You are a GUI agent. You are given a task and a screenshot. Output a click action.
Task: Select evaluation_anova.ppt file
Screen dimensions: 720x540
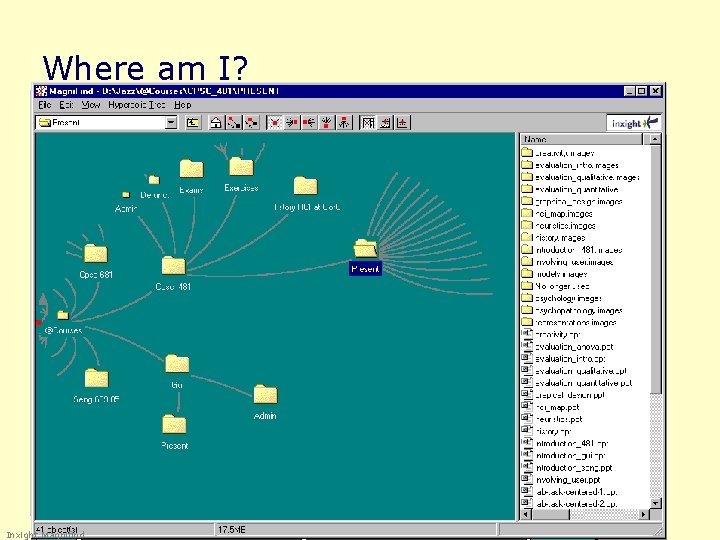coord(568,347)
